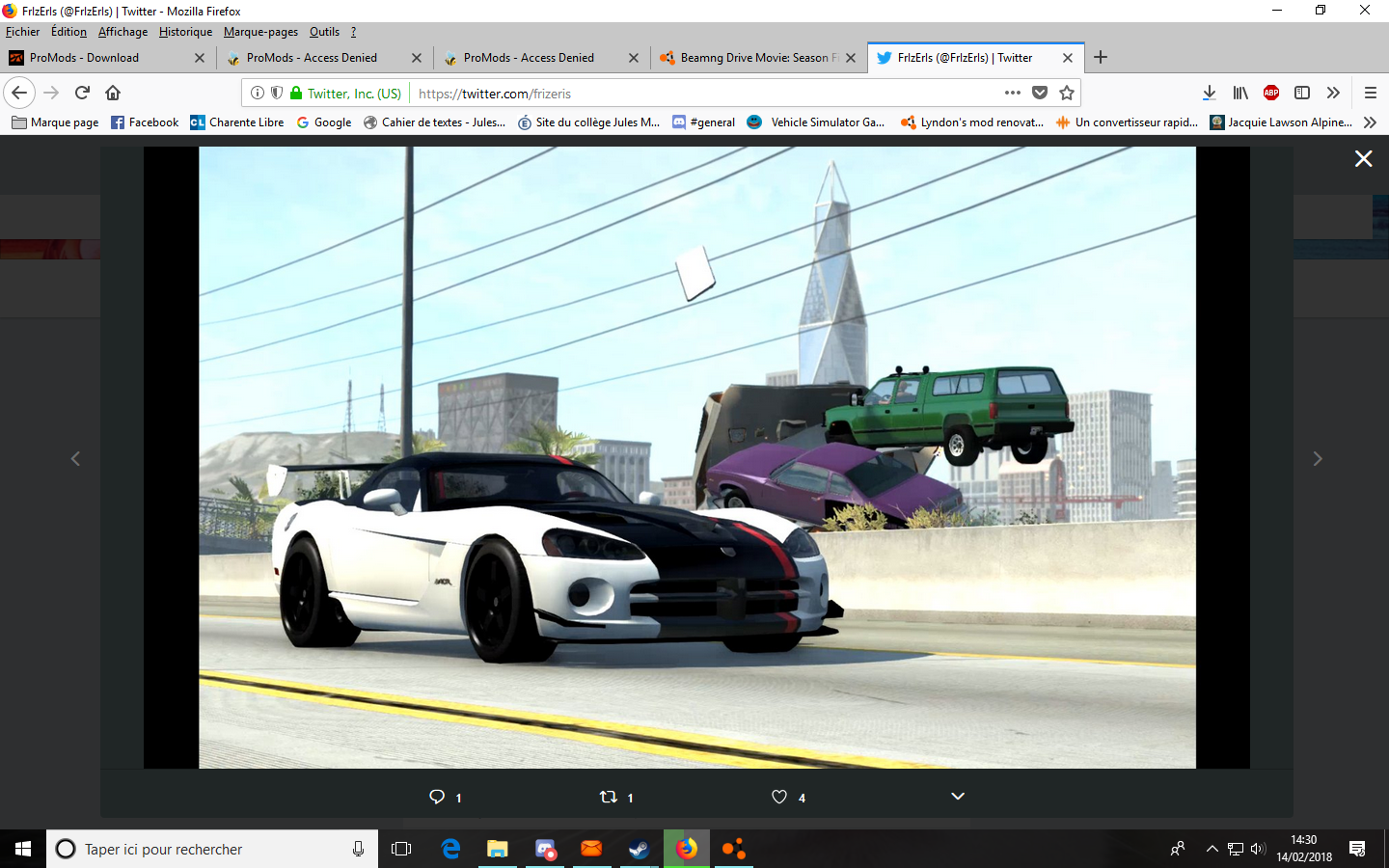This screenshot has width=1389, height=868.
Task: Open the Outils menu
Action: point(324,32)
